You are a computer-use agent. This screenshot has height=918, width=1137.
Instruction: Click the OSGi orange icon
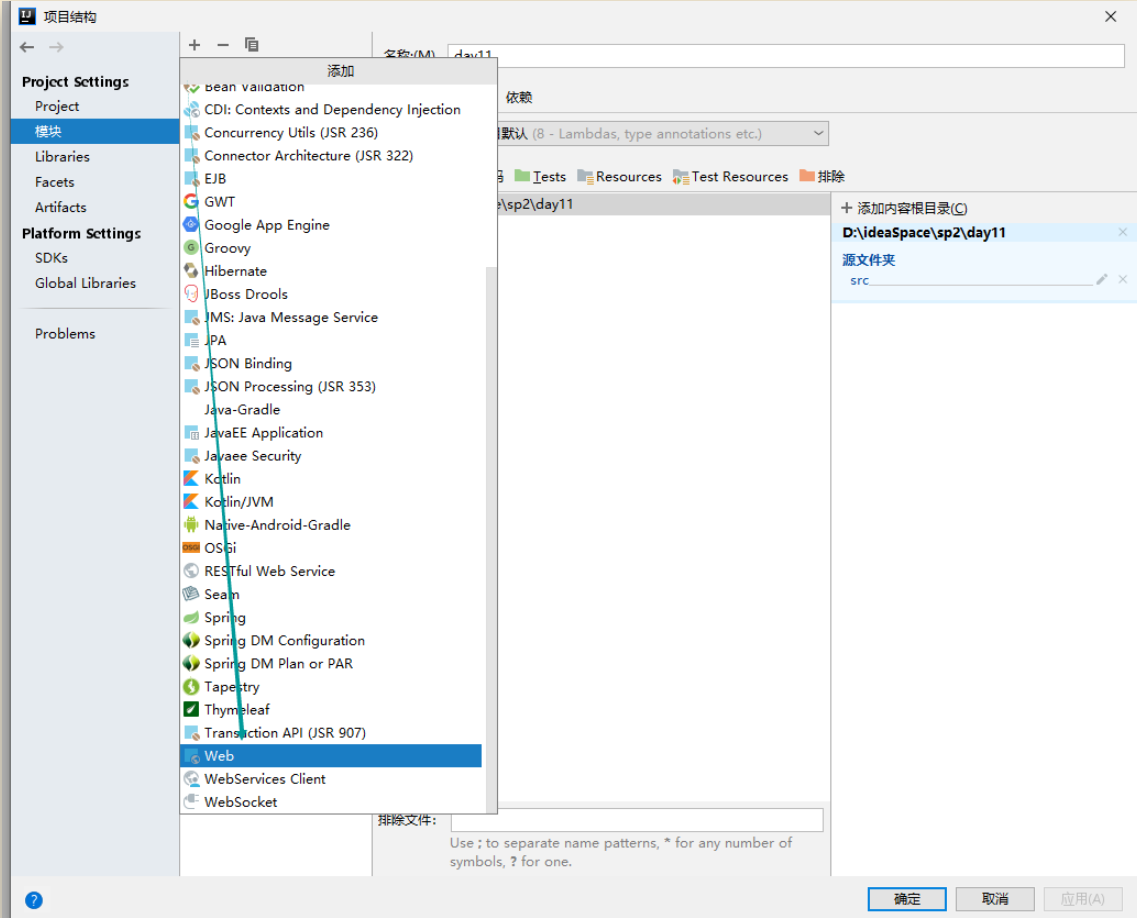[x=191, y=547]
